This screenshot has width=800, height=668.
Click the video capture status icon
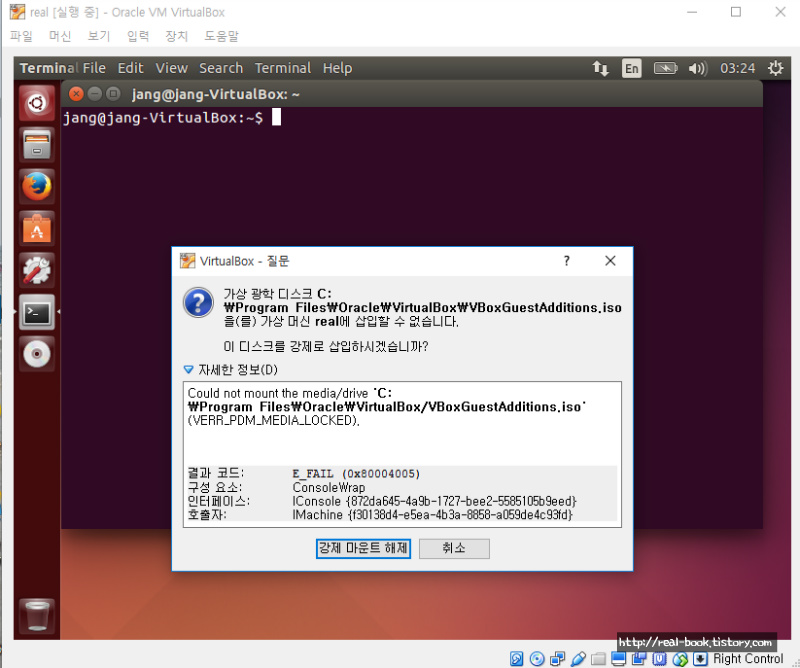(639, 659)
